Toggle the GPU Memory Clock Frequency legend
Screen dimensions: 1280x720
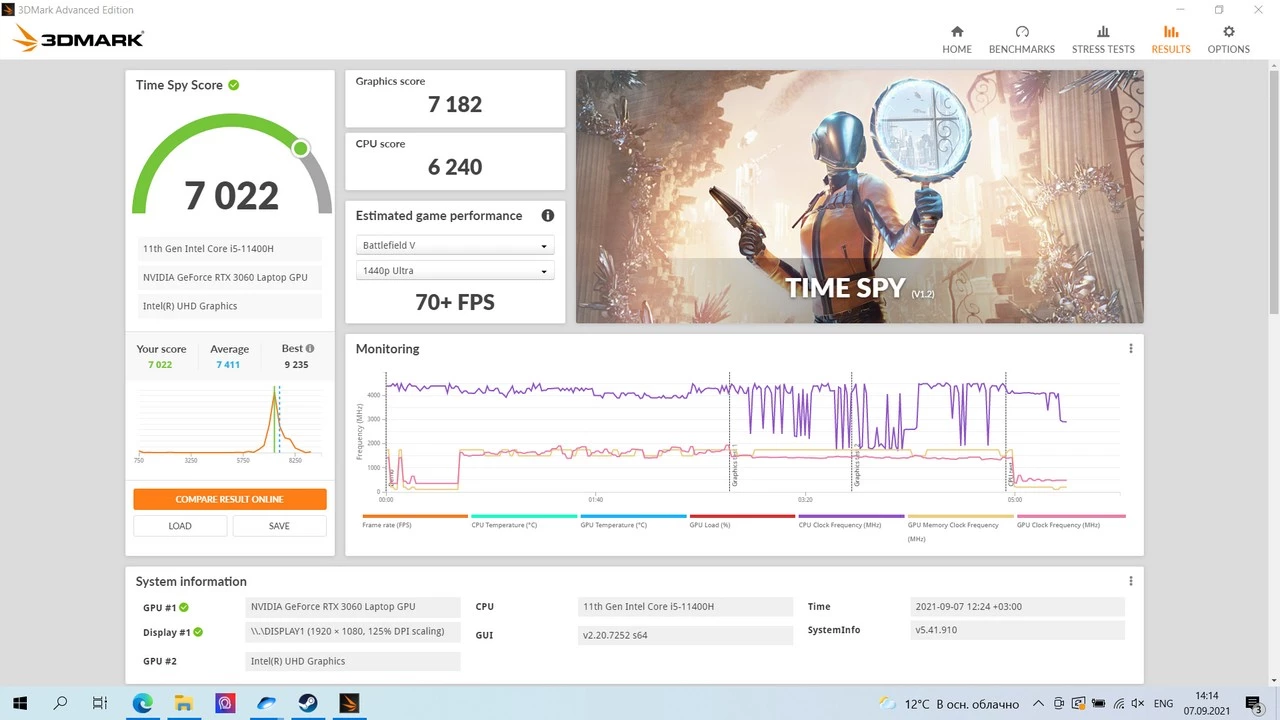point(960,527)
